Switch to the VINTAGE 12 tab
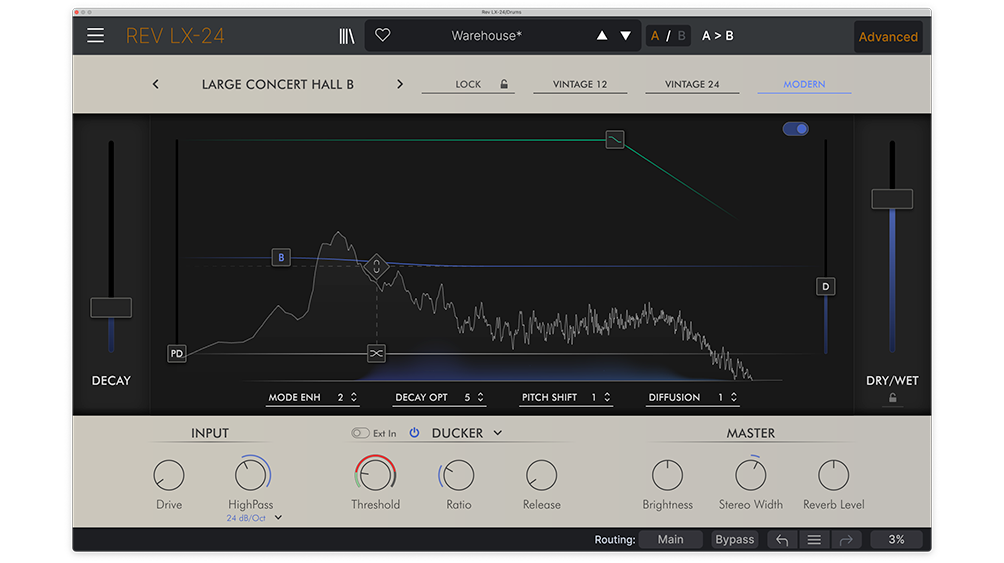Image resolution: width=1004 pixels, height=563 pixels. (580, 85)
